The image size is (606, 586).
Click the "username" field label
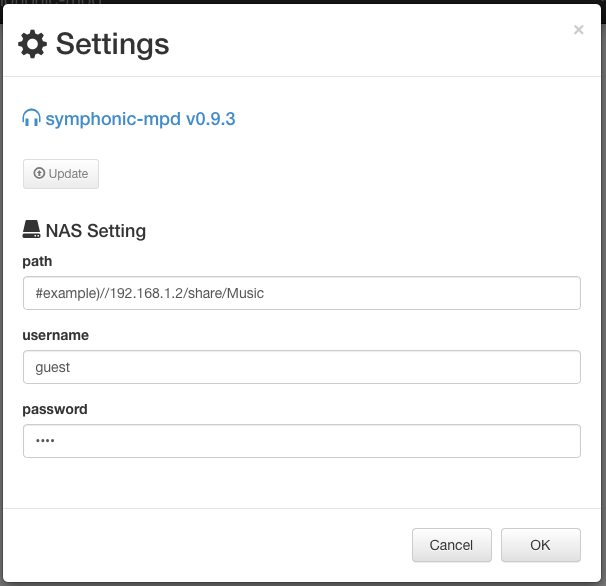click(56, 335)
